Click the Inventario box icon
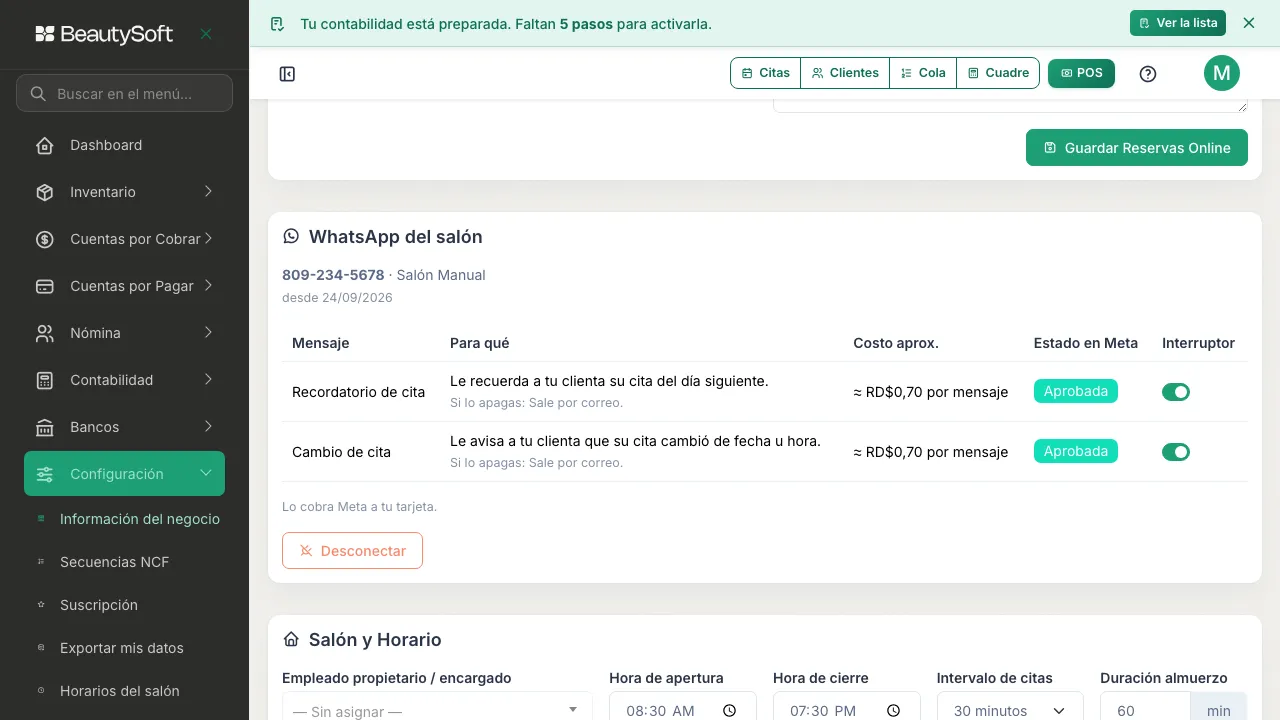 (x=45, y=192)
